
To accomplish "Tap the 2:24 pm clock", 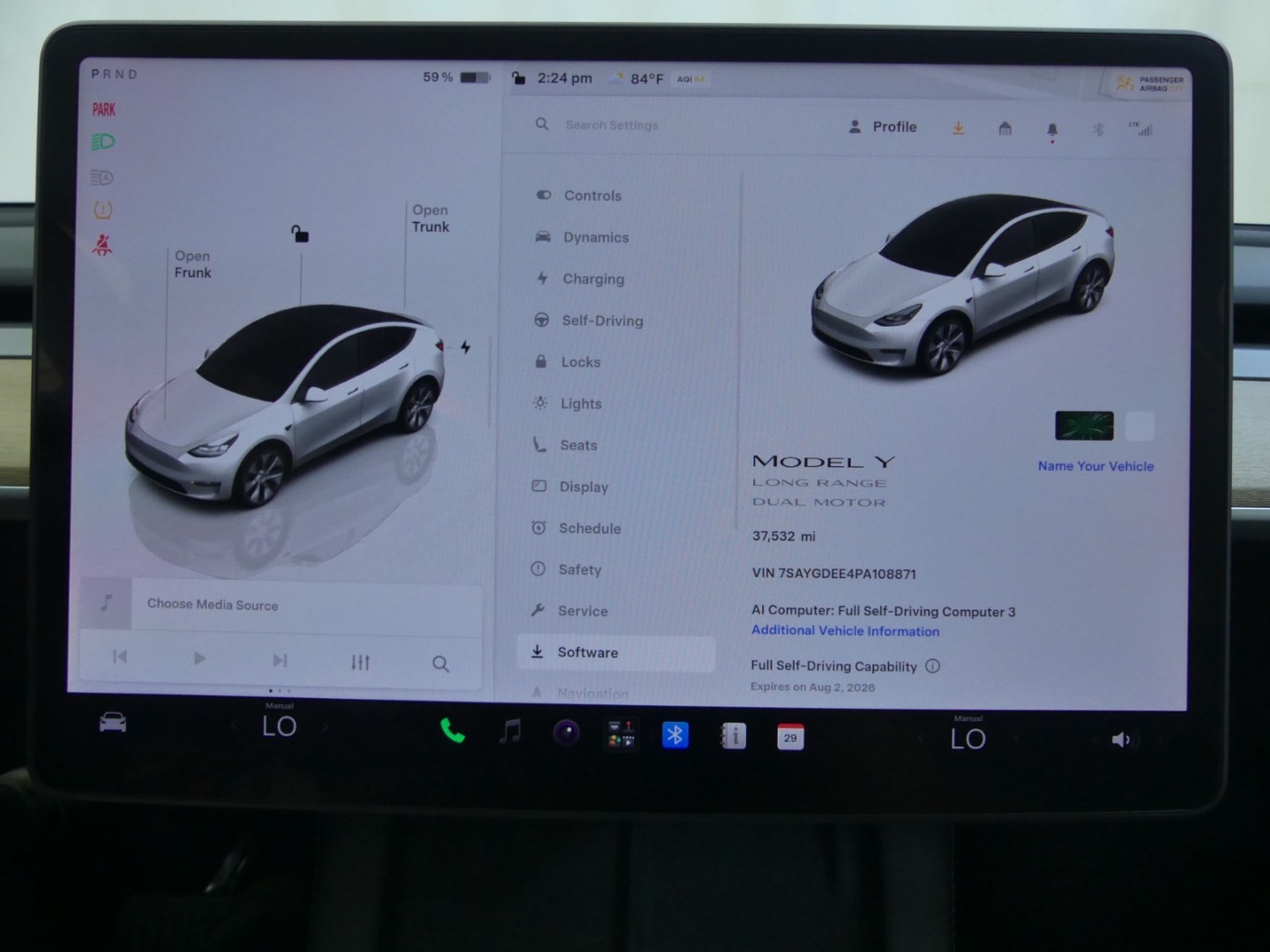I will click(x=564, y=78).
